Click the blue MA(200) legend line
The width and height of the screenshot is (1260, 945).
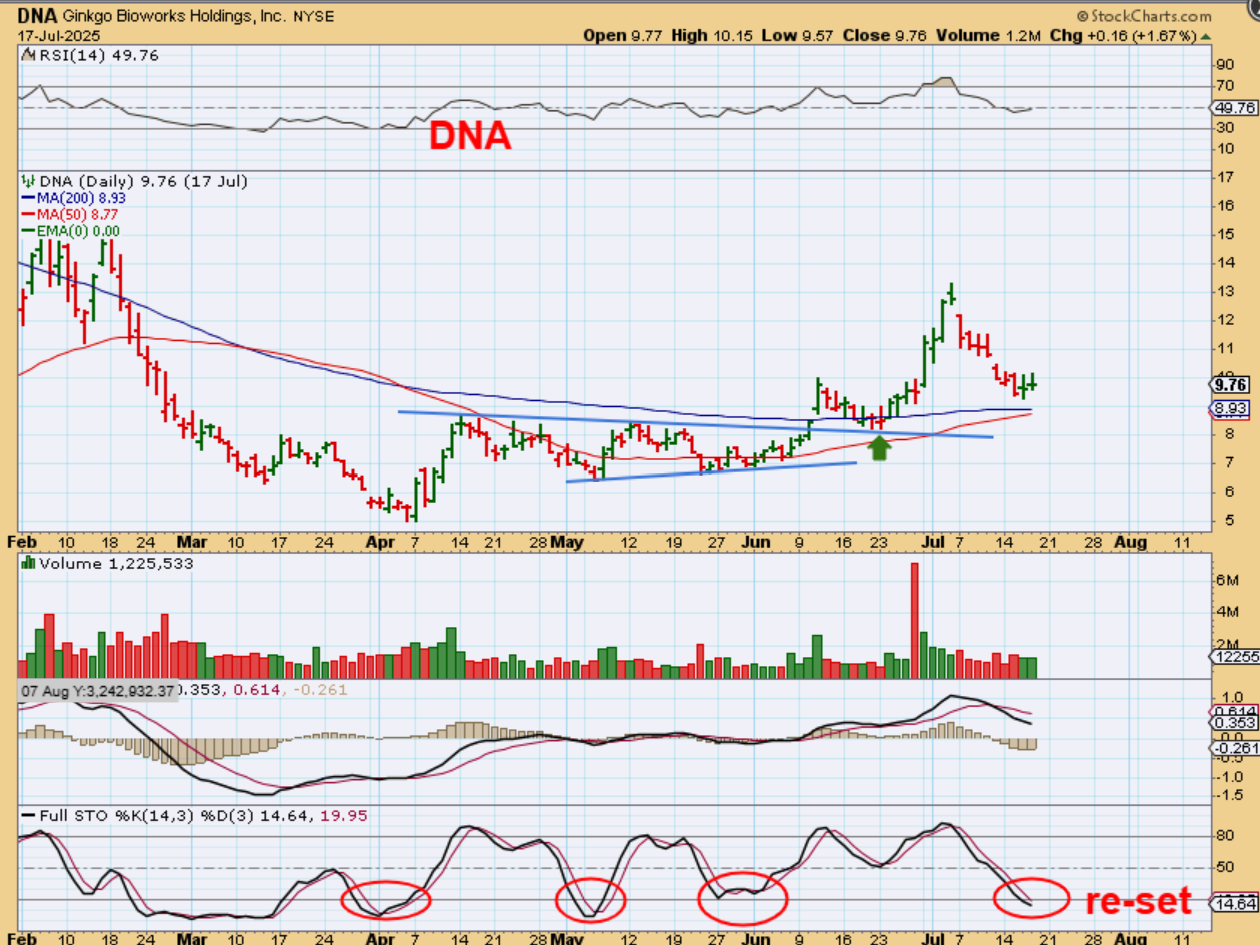(x=28, y=198)
